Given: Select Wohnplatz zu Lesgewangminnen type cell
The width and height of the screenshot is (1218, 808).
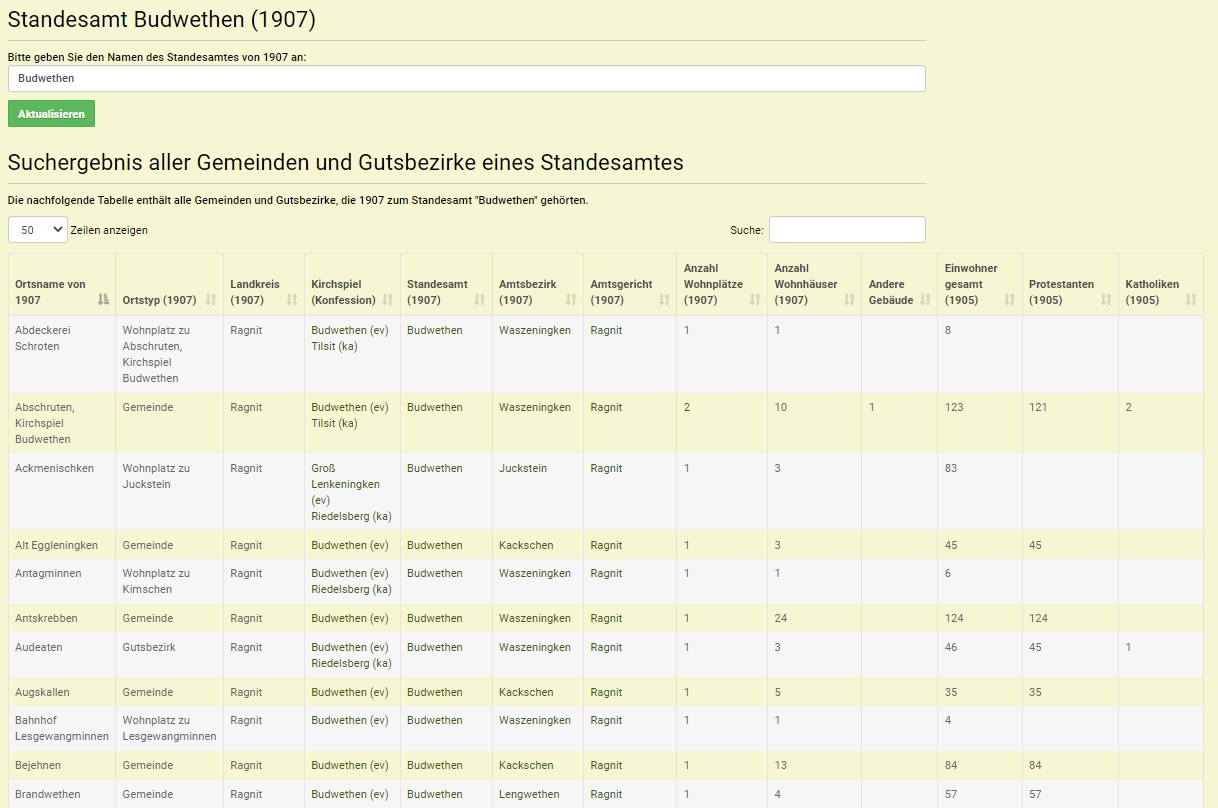Looking at the screenshot, I should (170, 728).
